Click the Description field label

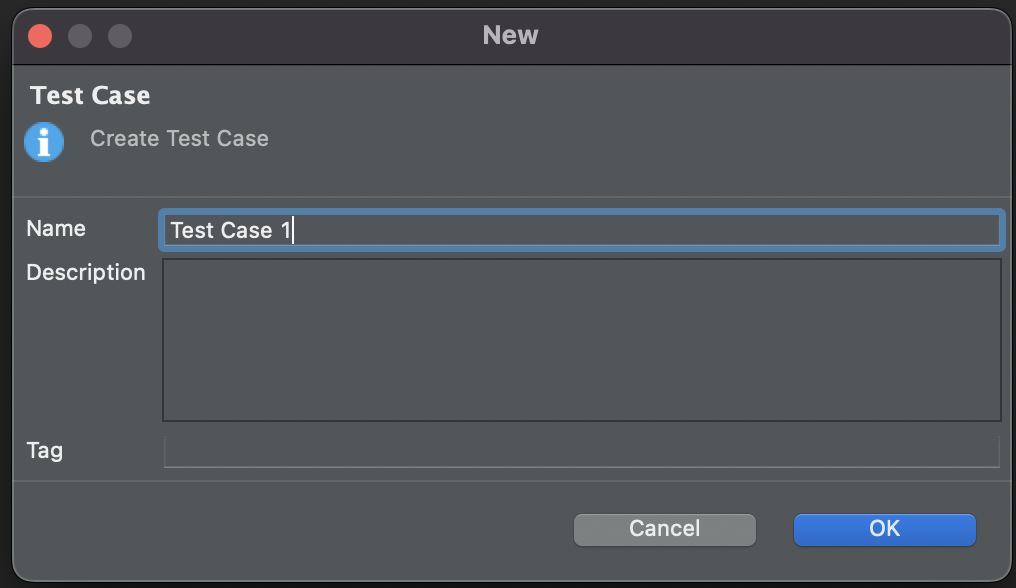coord(86,272)
